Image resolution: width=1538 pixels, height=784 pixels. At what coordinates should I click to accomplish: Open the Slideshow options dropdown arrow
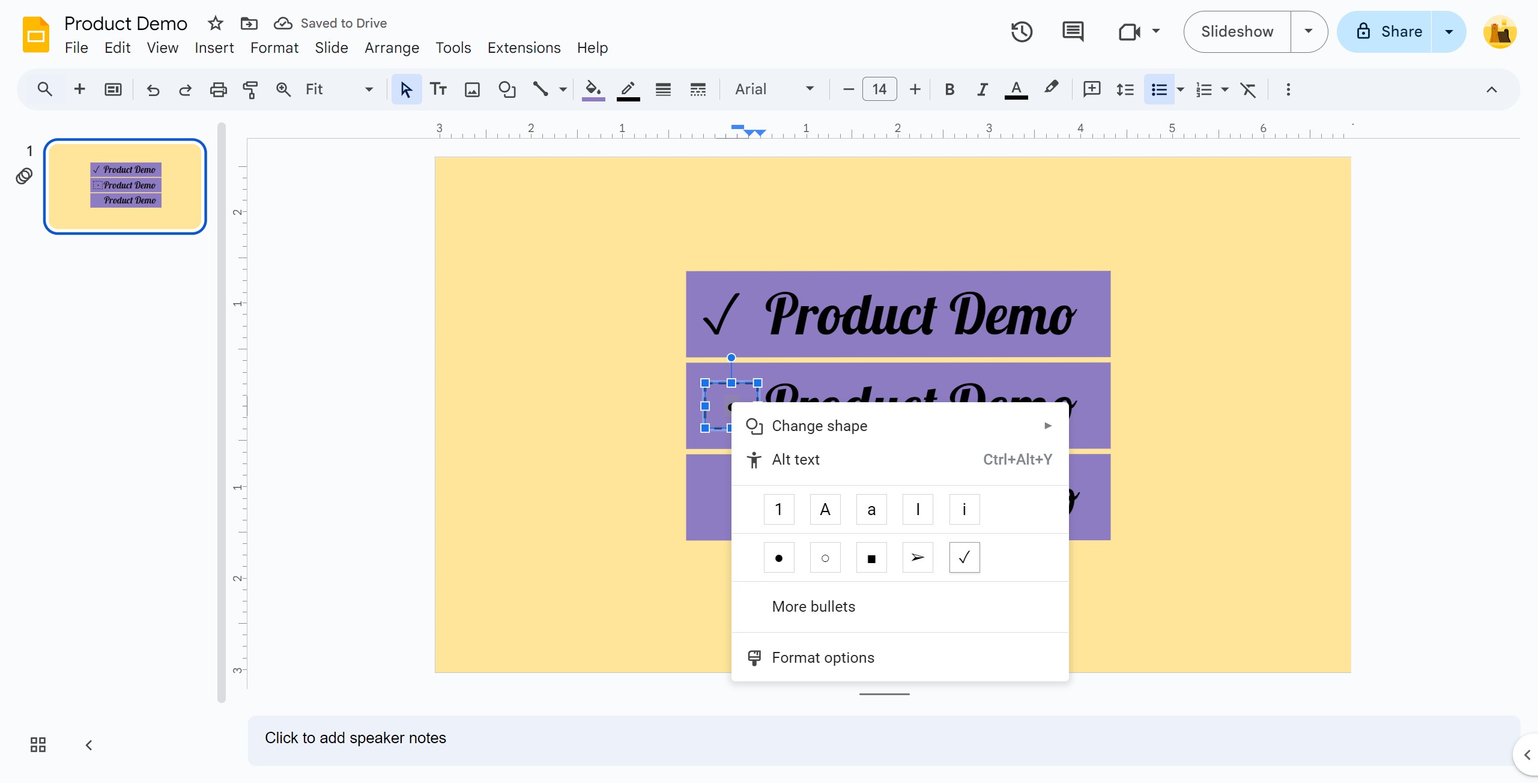coord(1309,31)
